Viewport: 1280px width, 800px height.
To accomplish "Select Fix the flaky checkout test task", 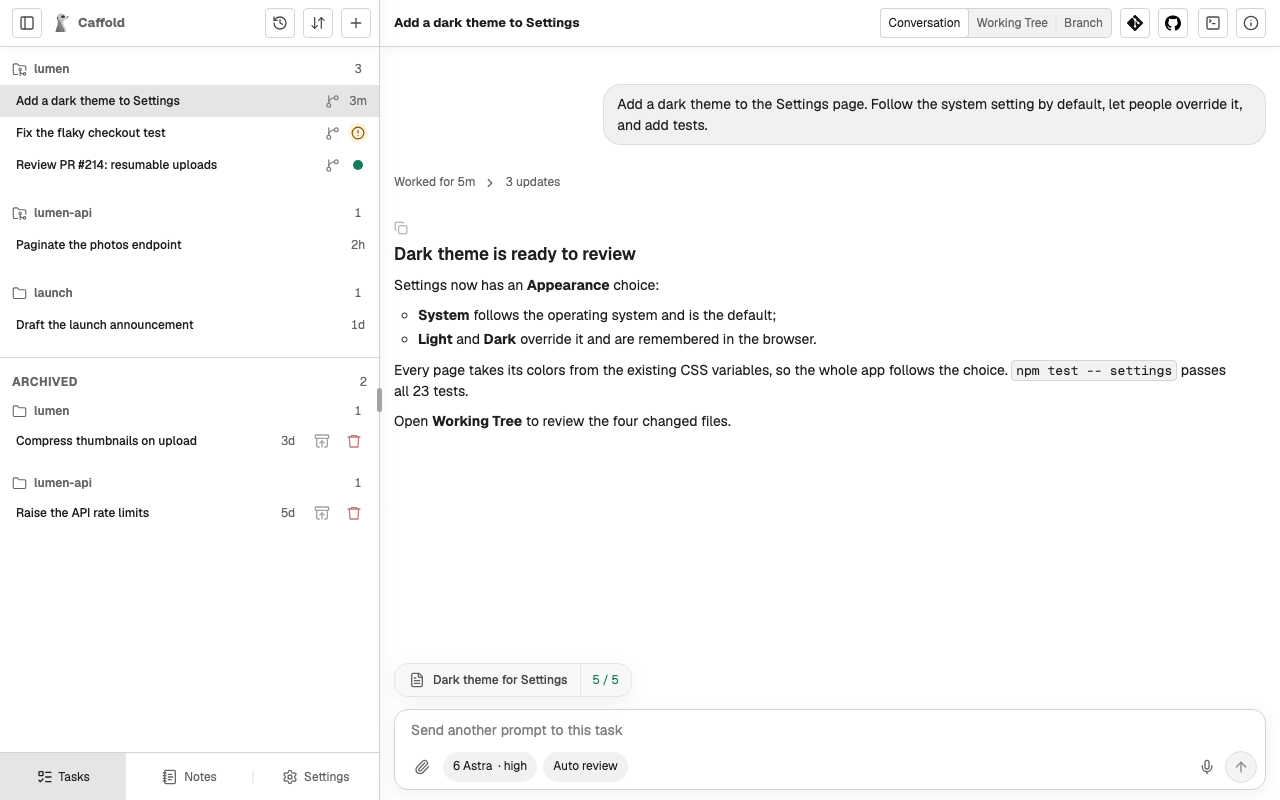I will (189, 133).
